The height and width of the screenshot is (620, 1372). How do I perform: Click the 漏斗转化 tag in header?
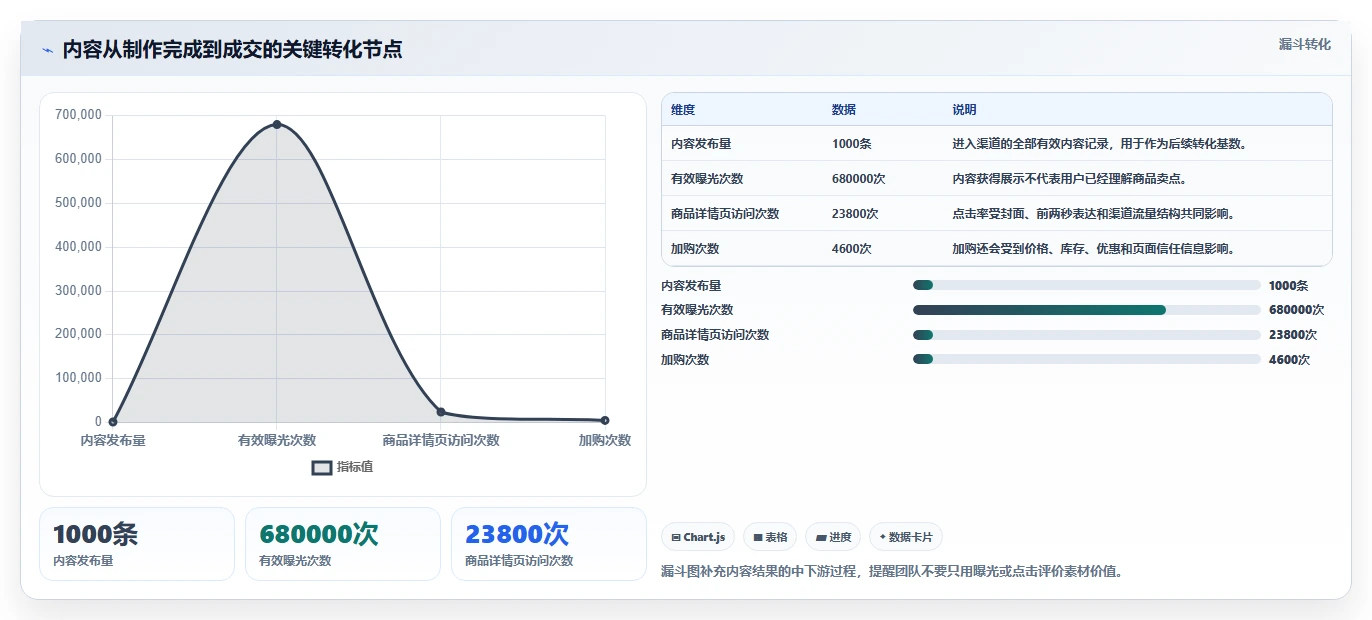pos(1304,44)
